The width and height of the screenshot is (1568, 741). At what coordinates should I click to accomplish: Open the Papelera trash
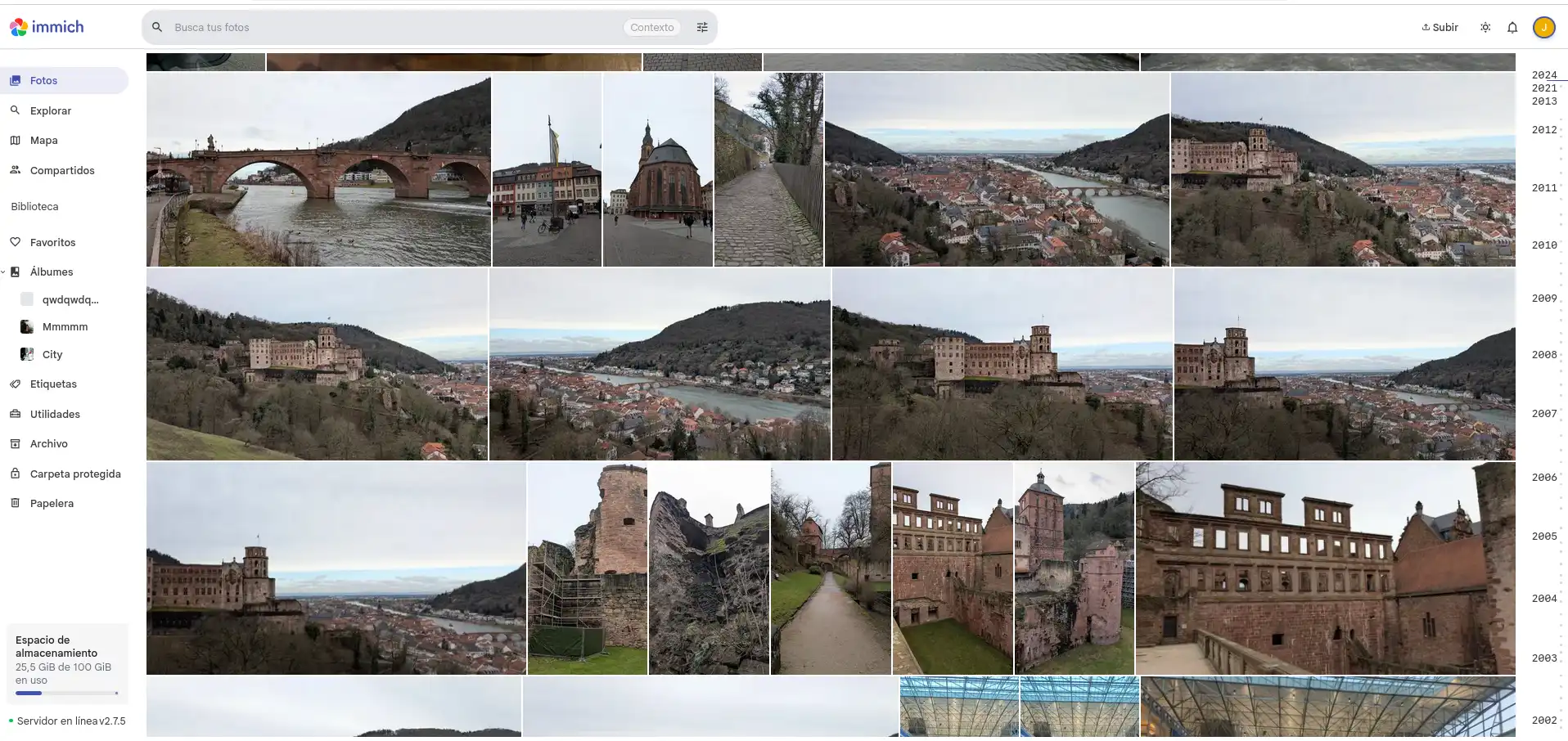tap(52, 503)
